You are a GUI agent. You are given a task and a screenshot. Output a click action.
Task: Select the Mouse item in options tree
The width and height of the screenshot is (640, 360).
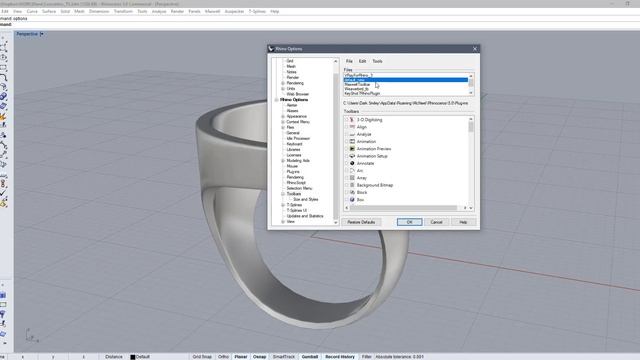coord(292,166)
